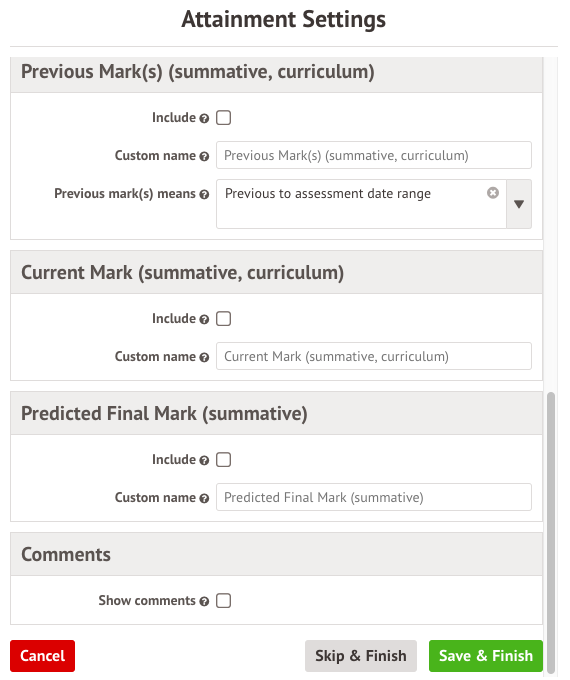
Task: Click help icon next to Predicted Final Mark Include
Action: (204, 461)
